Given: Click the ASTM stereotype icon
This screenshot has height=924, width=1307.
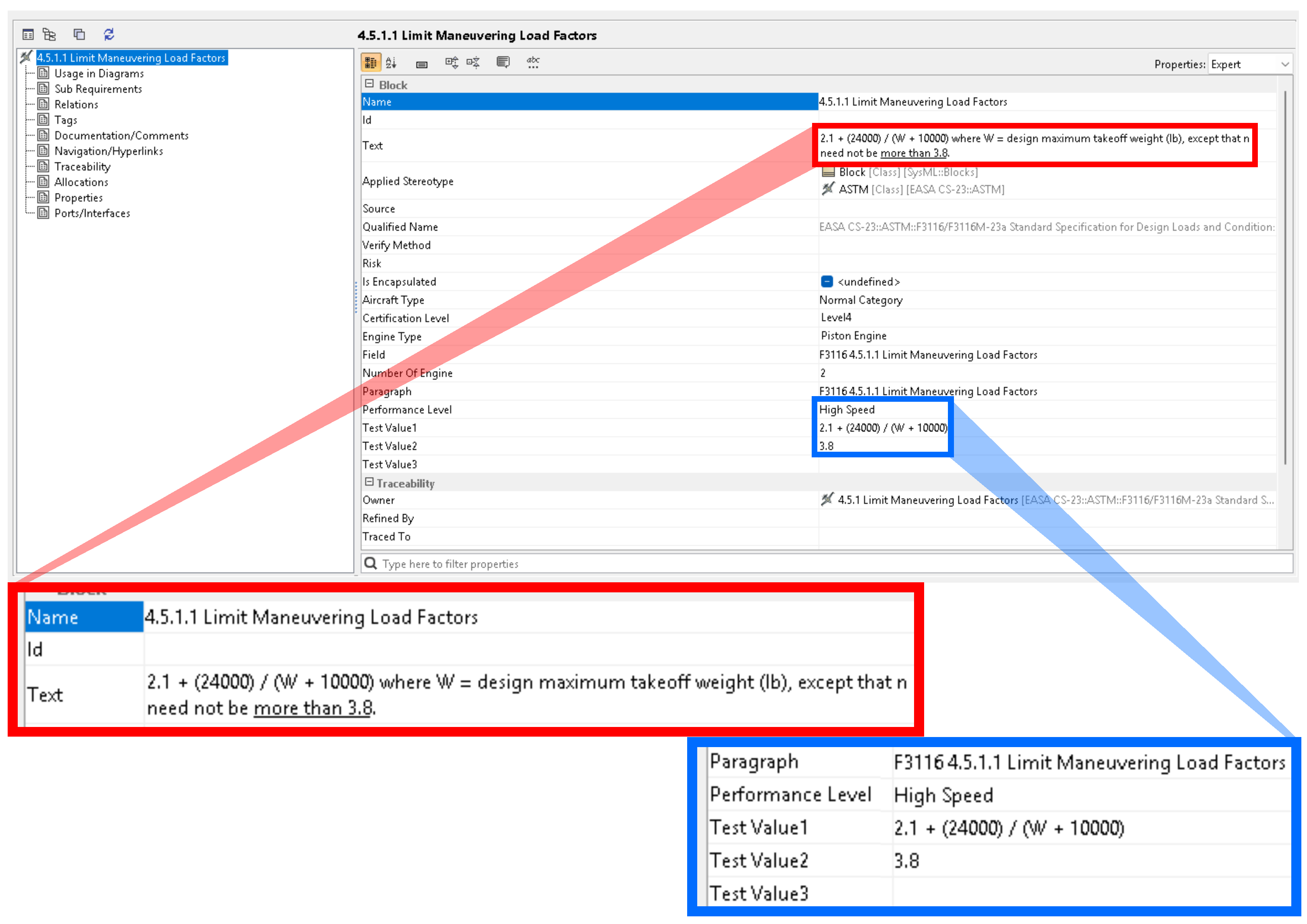Looking at the screenshot, I should [x=828, y=189].
